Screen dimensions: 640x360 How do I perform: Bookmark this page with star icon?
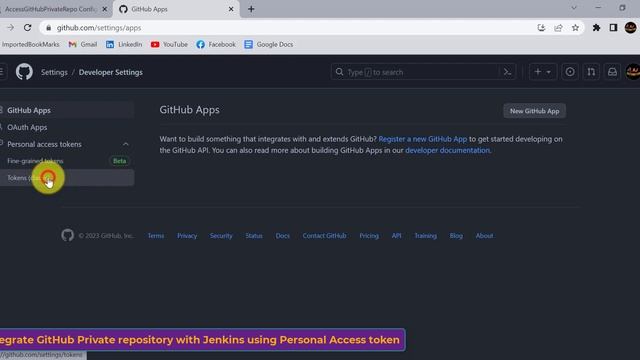click(x=575, y=28)
